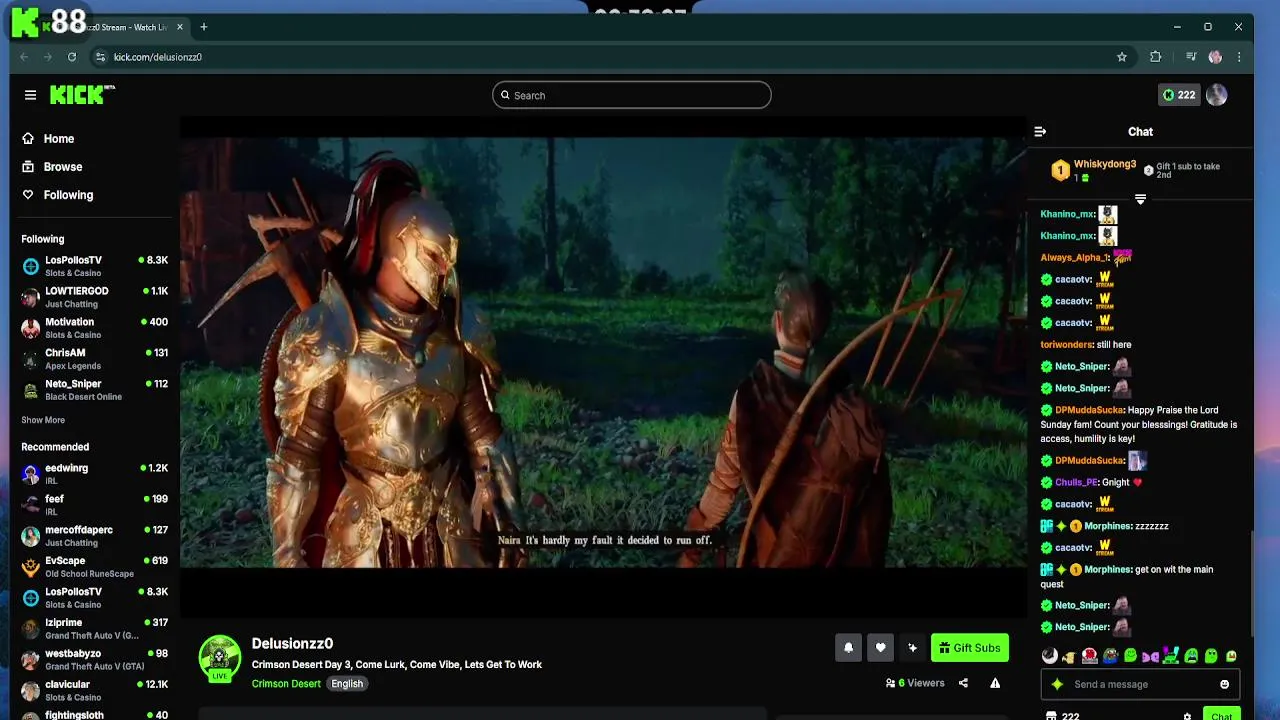Click the Delusionzz0 streamer avatar

(x=220, y=658)
